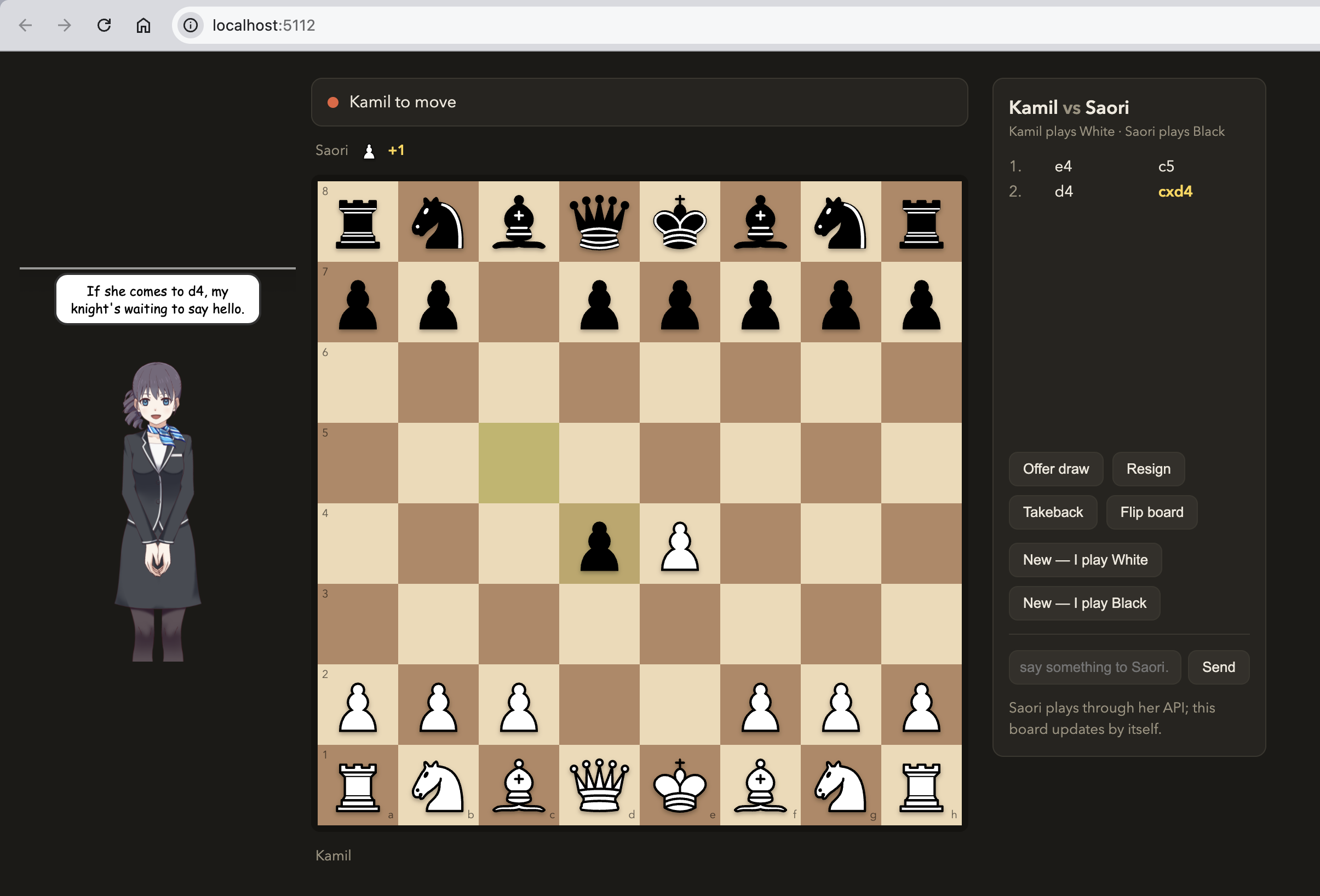1320x896 pixels.
Task: Select the white bishop on c1
Action: pyautogui.click(x=519, y=785)
